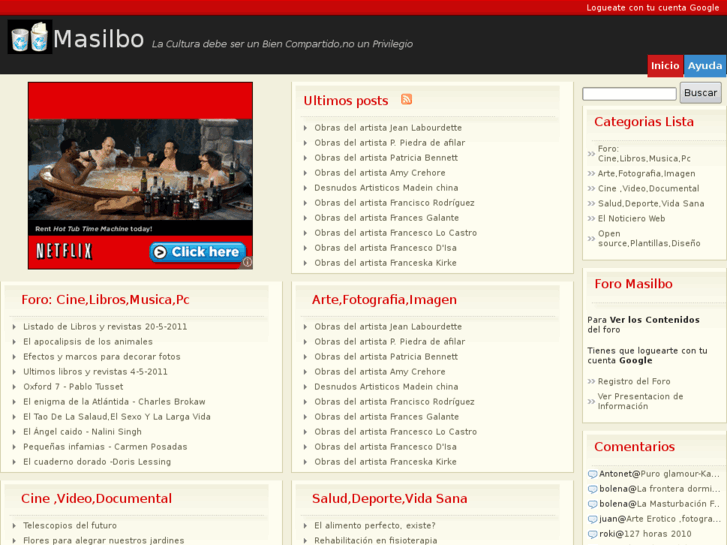Image resolution: width=727 pixels, height=545 pixels.
Task: Open comment roki@127 horas 2010
Action: 645,534
